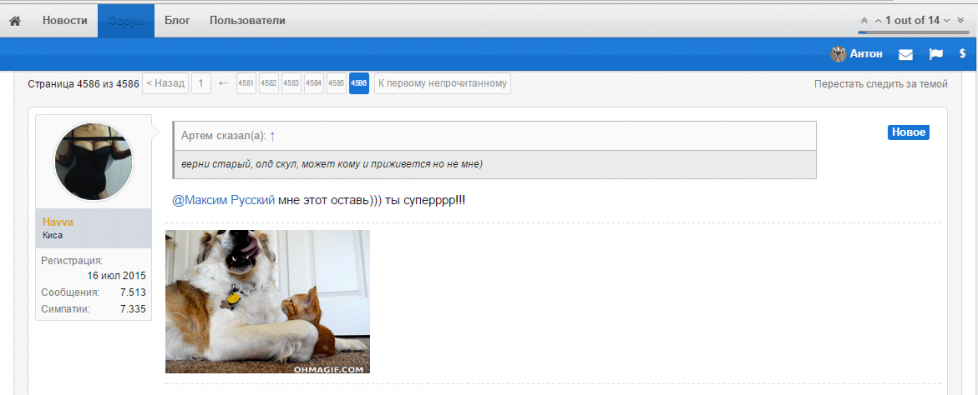
Task: Go to previous match up arrow
Action: 878,21
